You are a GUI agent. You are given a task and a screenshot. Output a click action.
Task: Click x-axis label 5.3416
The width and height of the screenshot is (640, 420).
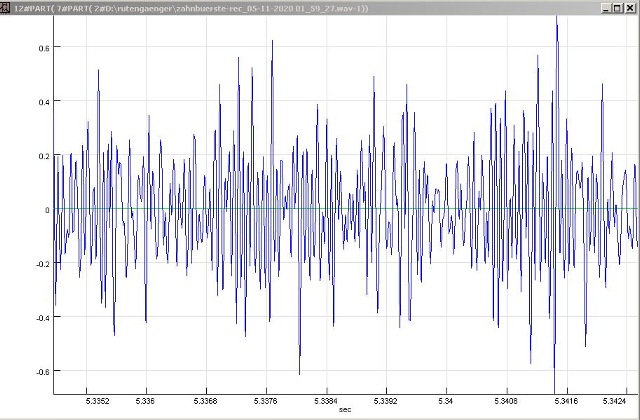point(567,401)
